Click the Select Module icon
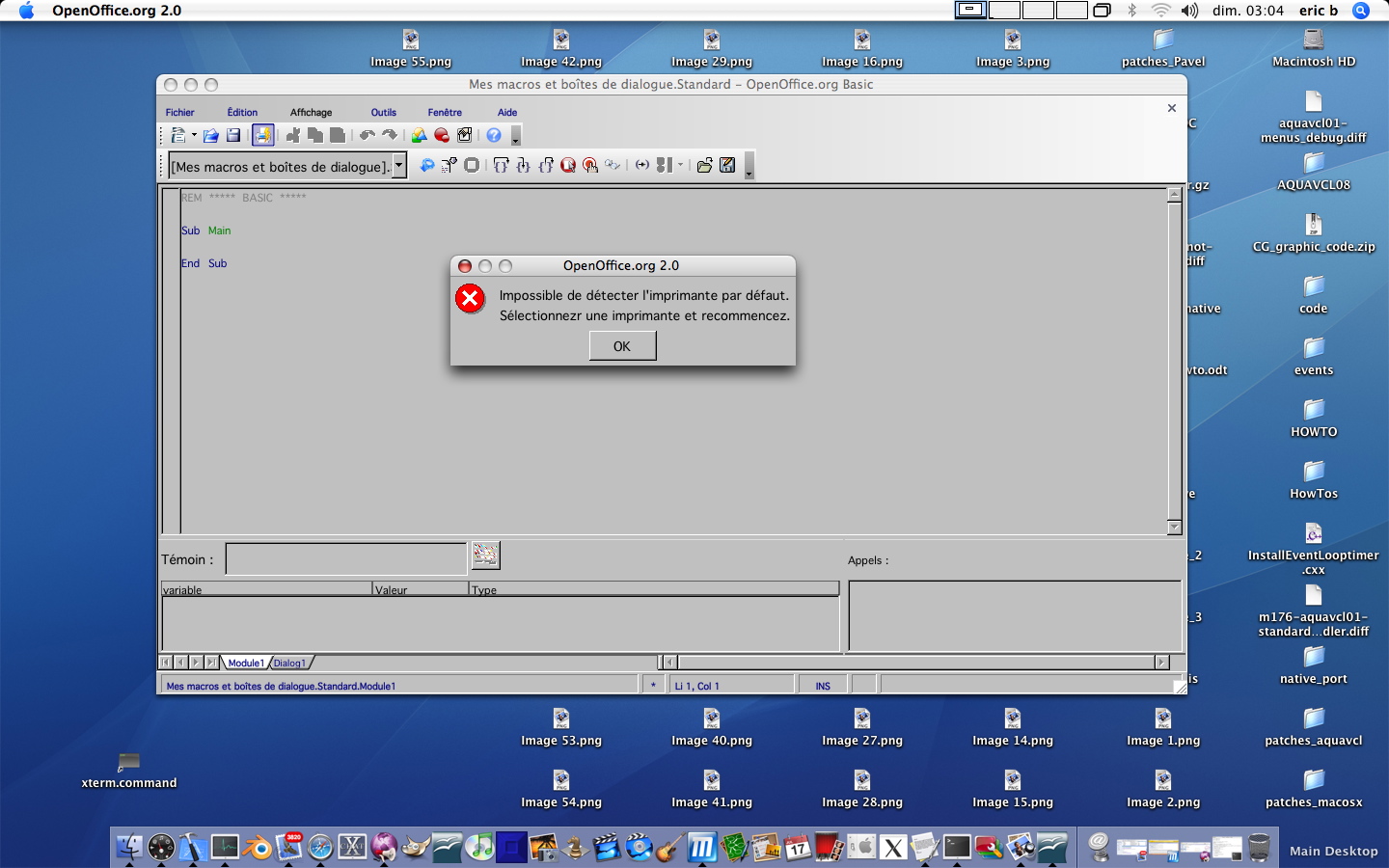Viewport: 1389px width, 868px height. pyautogui.click(x=465, y=136)
